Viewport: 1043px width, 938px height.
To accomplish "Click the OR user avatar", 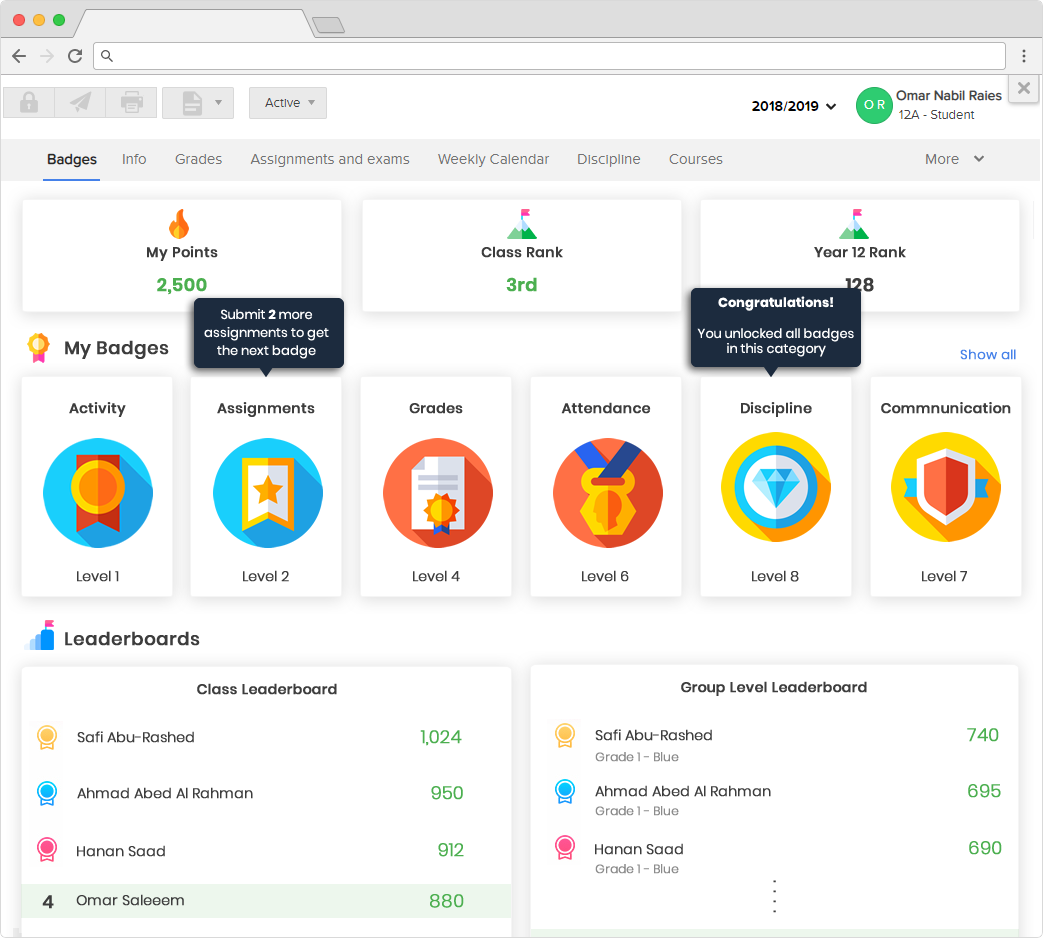I will 874,105.
